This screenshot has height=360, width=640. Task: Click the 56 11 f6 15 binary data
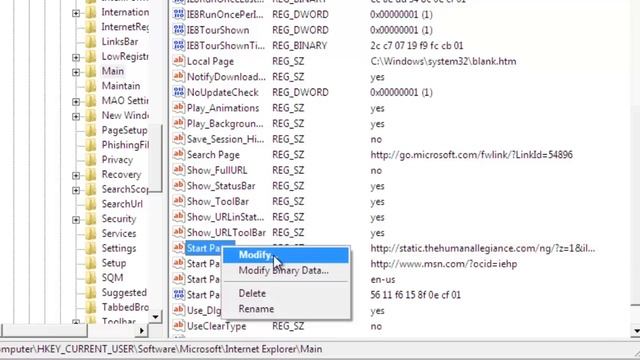tap(416, 295)
